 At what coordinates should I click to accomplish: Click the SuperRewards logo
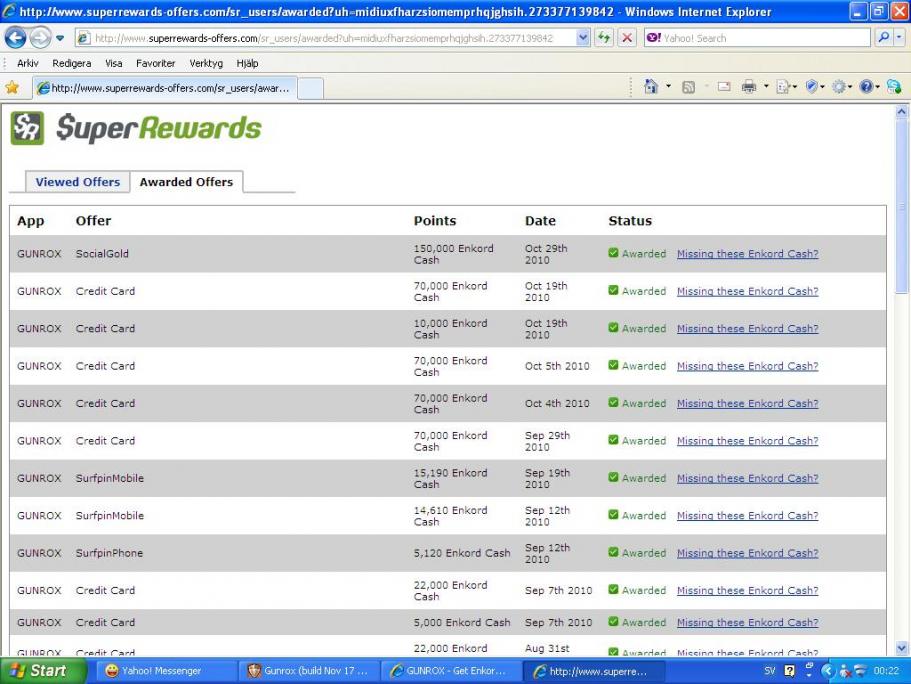[135, 128]
